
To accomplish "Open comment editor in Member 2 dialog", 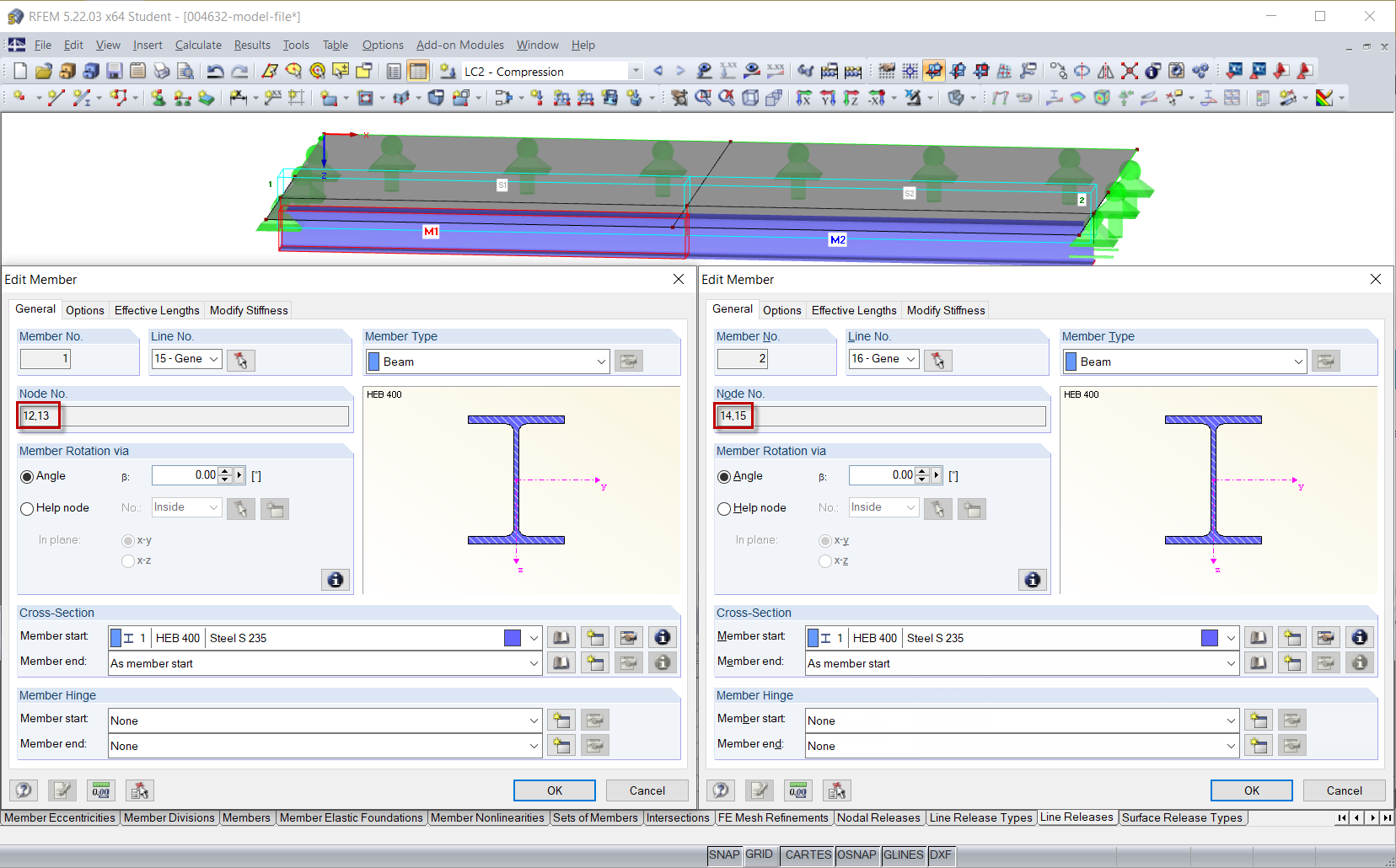I will [x=760, y=790].
